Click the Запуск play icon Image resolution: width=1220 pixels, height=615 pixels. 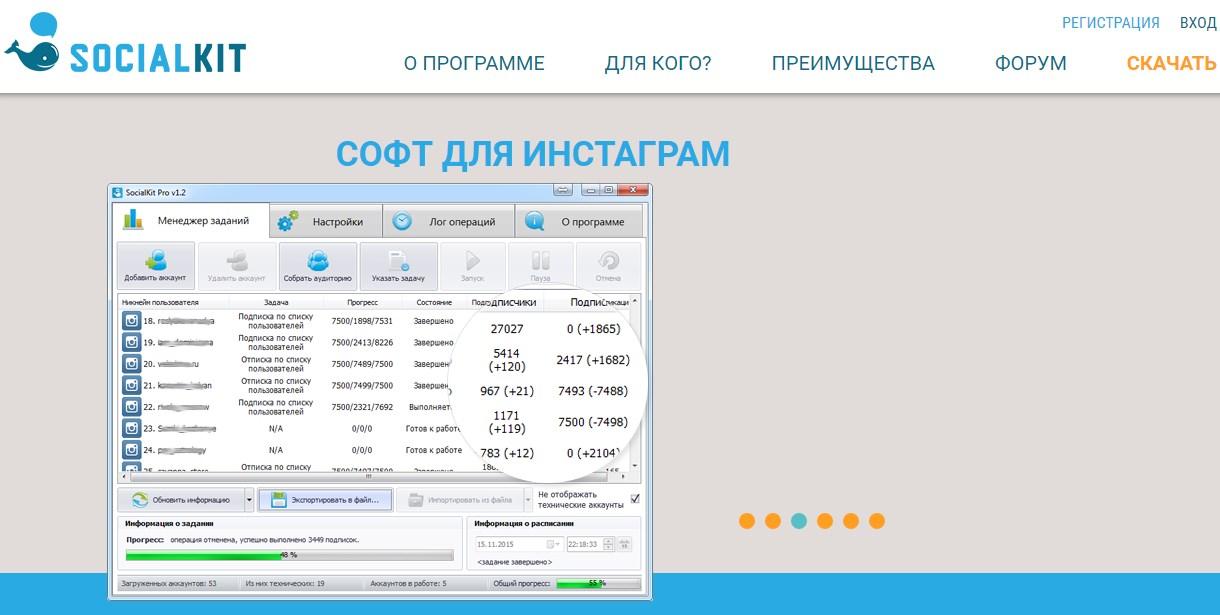(x=472, y=261)
